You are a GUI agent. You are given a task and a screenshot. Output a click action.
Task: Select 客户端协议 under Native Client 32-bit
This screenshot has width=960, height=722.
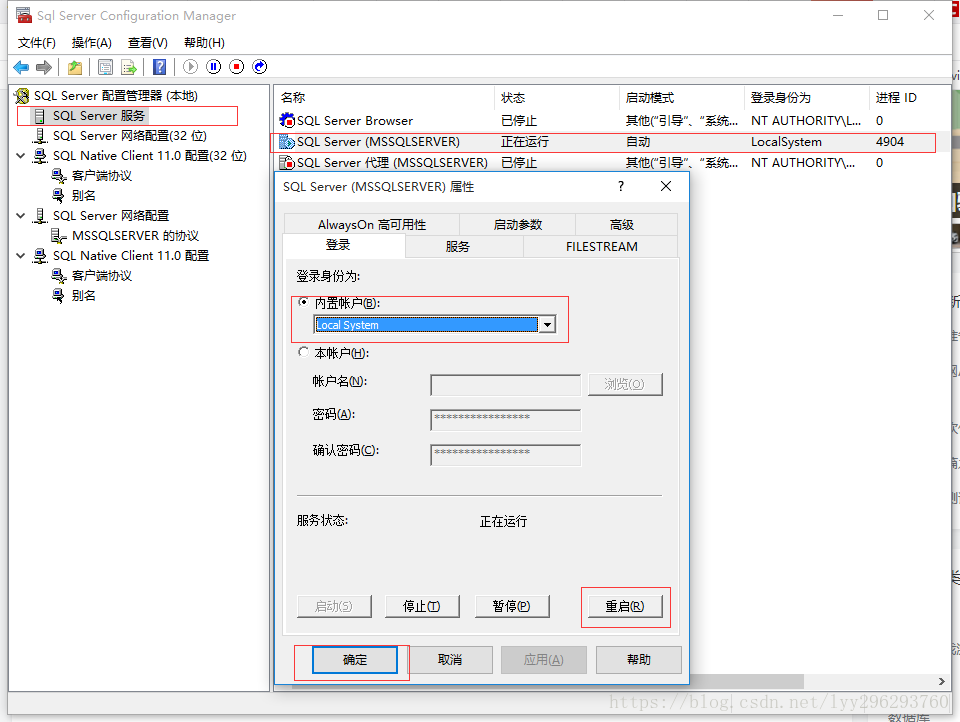click(102, 176)
